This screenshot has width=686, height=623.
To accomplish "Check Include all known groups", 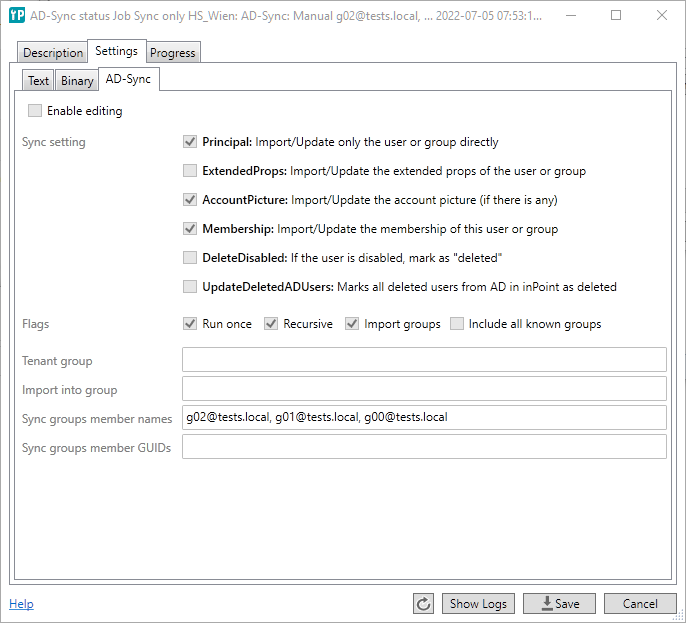I will click(x=457, y=324).
